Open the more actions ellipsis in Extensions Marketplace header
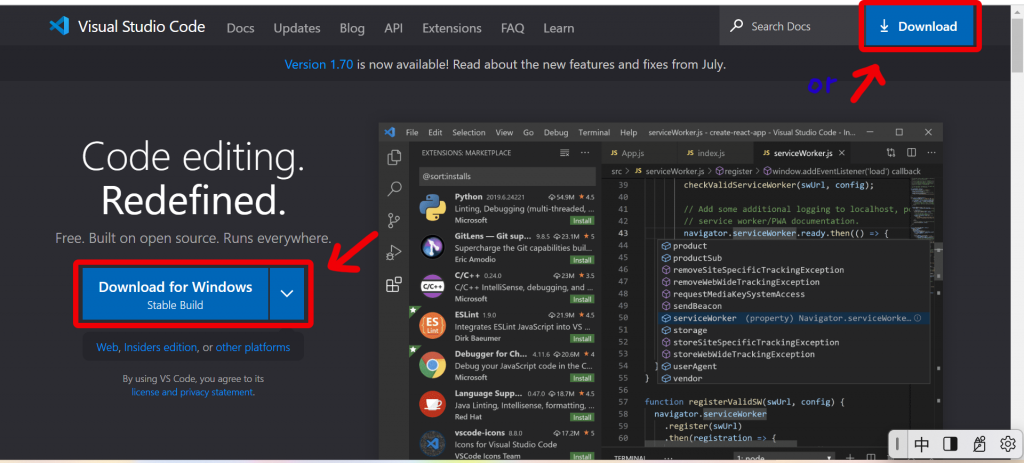Image resolution: width=1024 pixels, height=463 pixels. coord(586,153)
